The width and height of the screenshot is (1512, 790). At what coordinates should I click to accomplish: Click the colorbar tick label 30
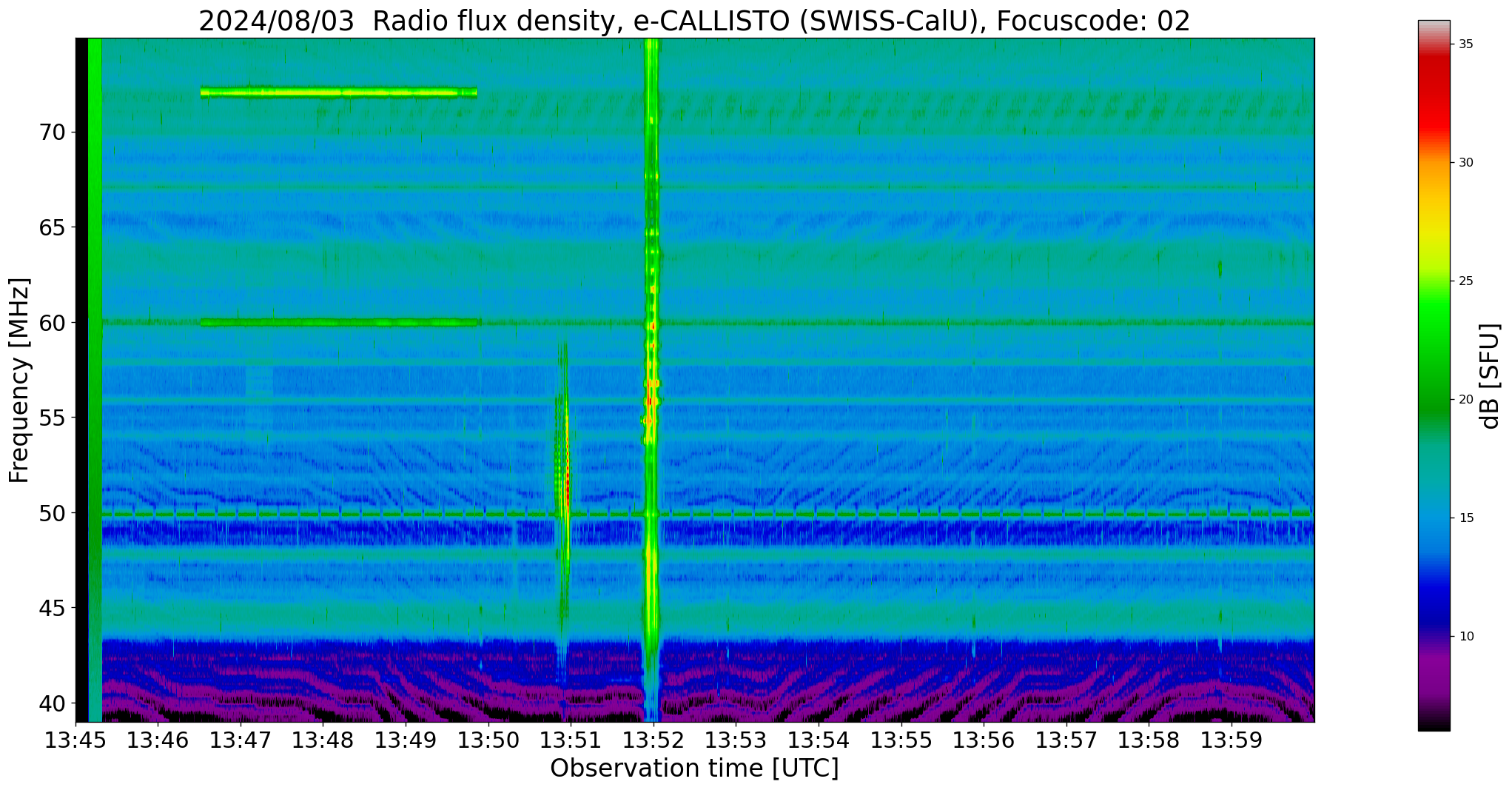1465,163
